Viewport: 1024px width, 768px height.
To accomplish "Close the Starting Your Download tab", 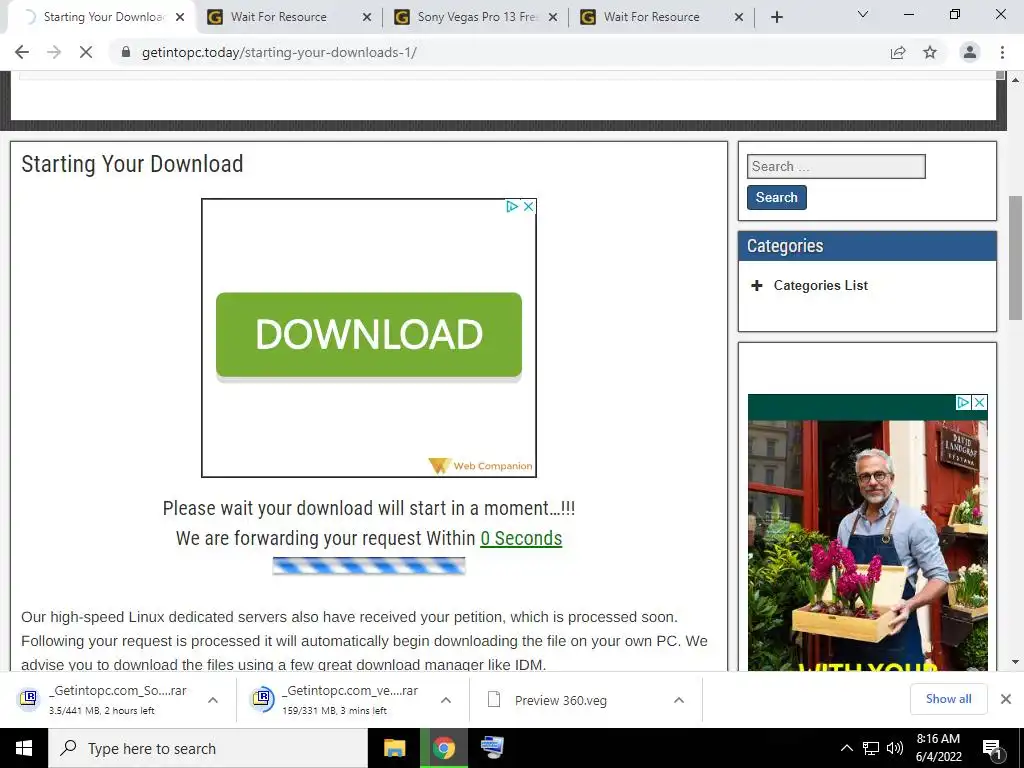I will [180, 17].
